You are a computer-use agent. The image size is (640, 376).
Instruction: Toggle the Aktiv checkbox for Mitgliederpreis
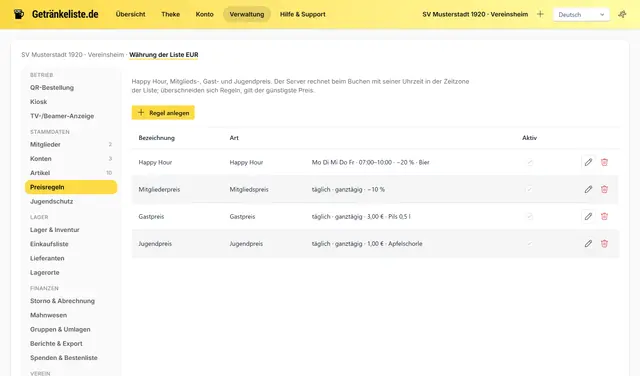[529, 189]
